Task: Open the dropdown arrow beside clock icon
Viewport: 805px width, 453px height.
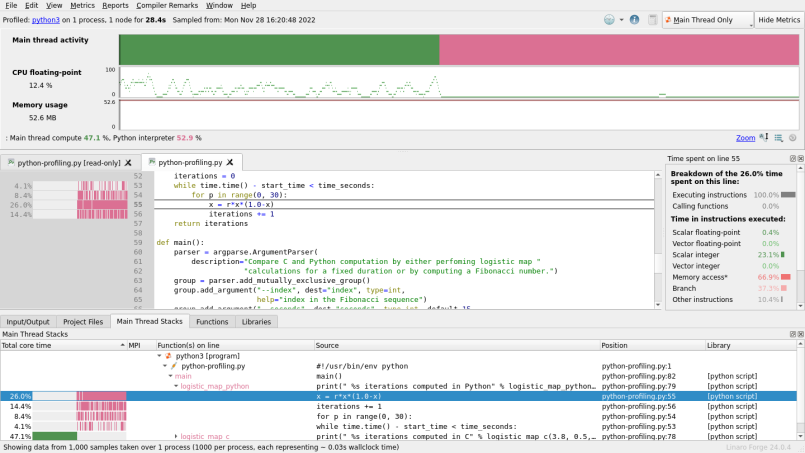Action: tap(621, 20)
